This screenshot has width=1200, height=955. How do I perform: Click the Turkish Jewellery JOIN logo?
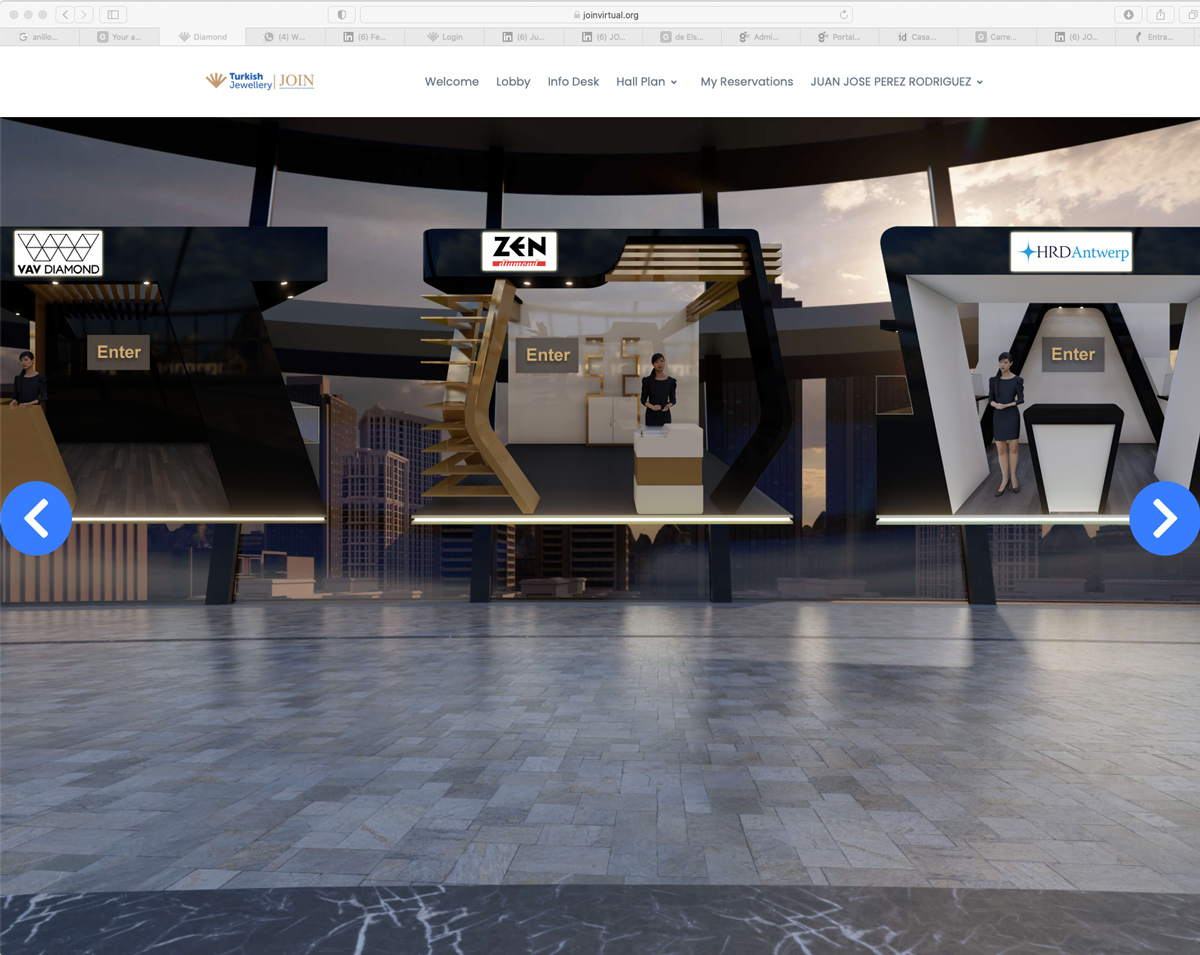[x=260, y=81]
